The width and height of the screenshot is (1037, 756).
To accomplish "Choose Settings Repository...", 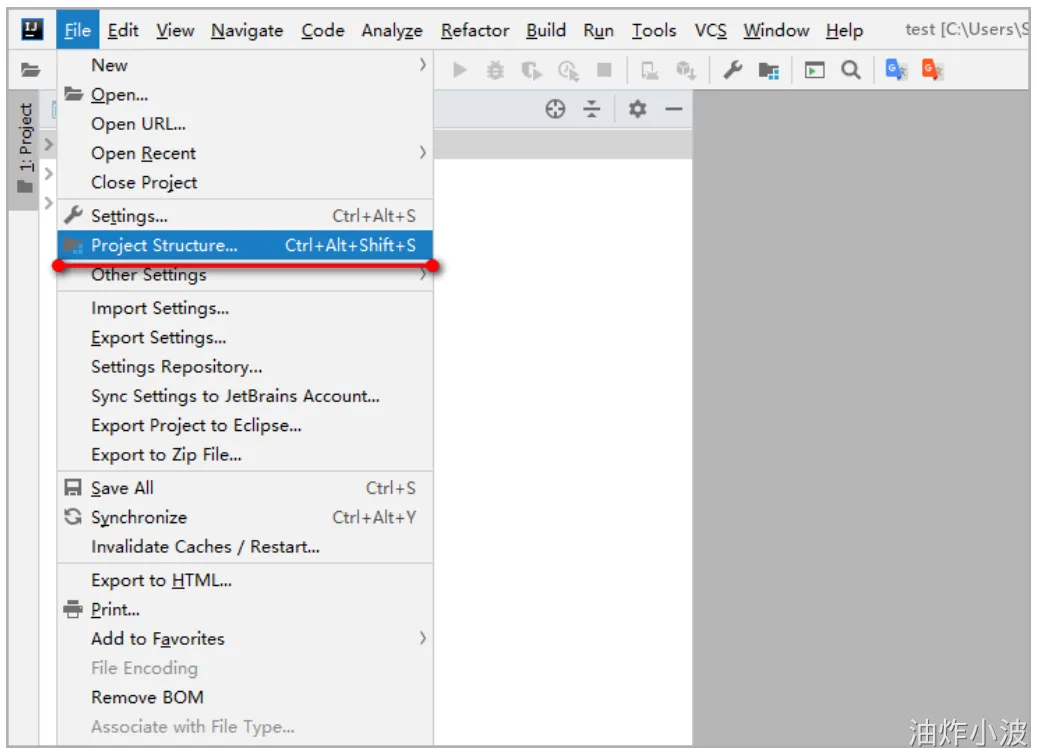I will (245, 366).
